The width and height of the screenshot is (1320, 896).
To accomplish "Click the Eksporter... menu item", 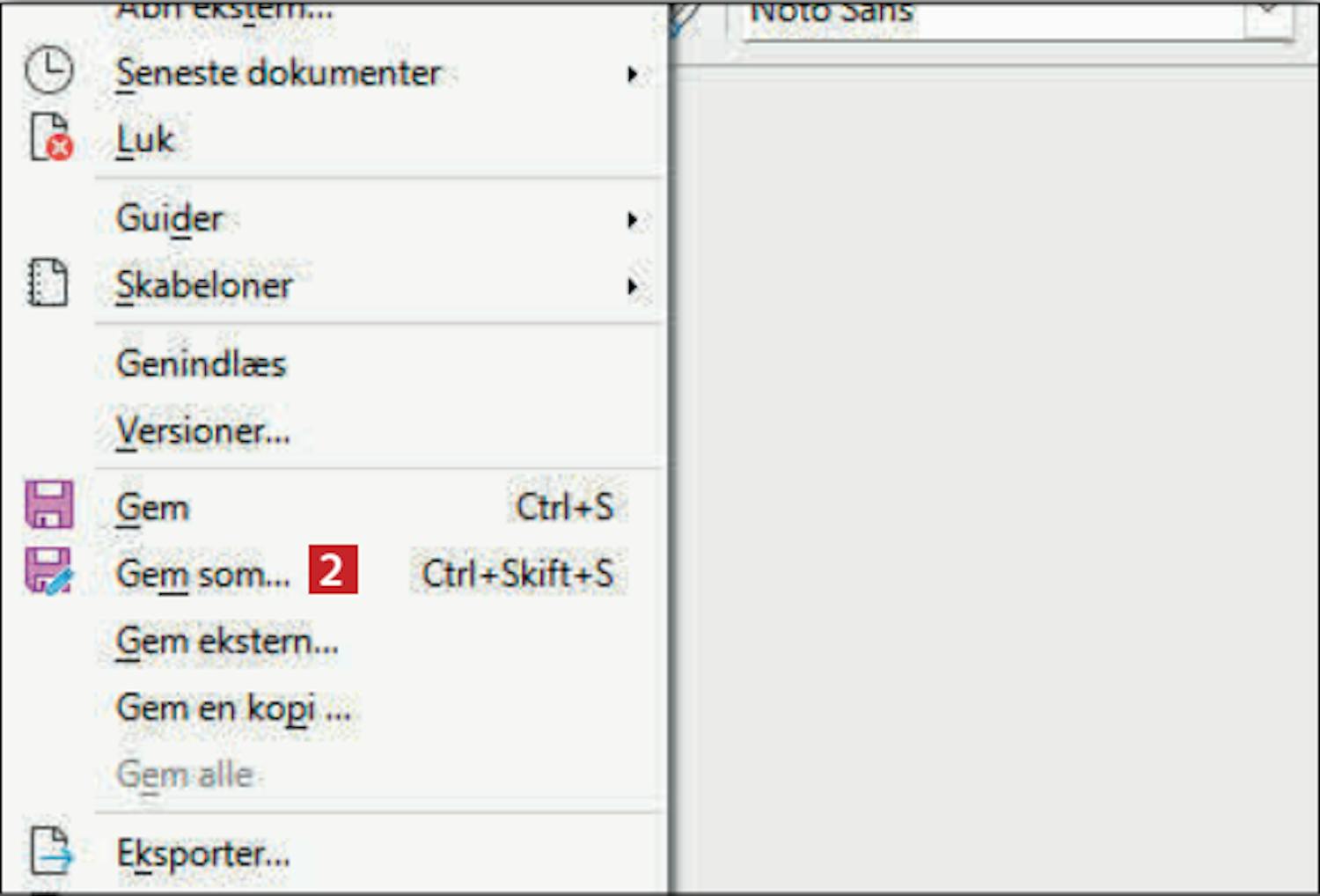I will (x=203, y=853).
